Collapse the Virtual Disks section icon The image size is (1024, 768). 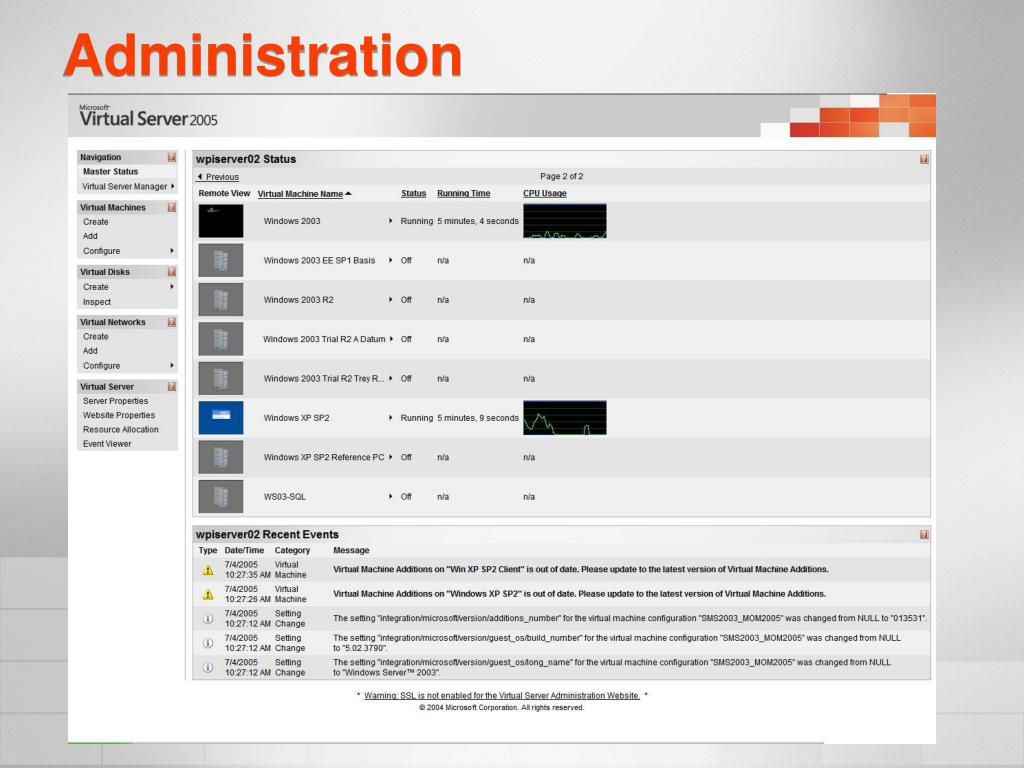pos(172,272)
